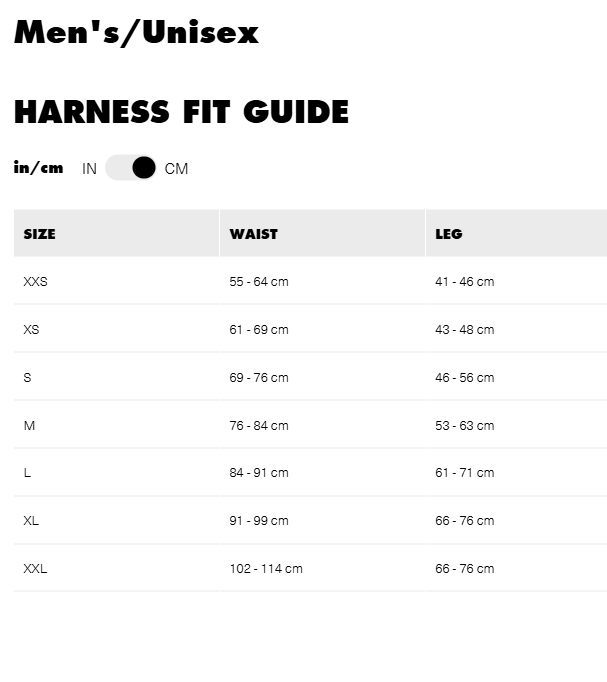Click the WAIST column header
Image resolution: width=607 pixels, height=682 pixels.
(254, 234)
